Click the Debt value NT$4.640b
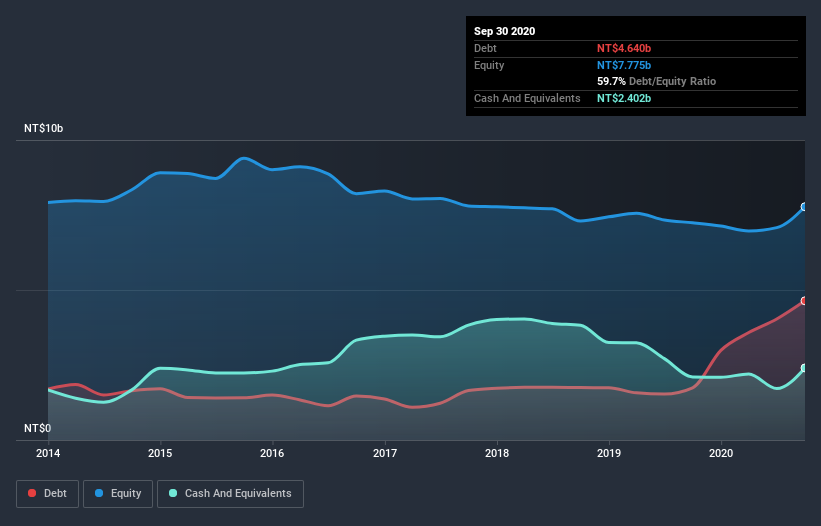This screenshot has height=526, width=821. tap(624, 48)
